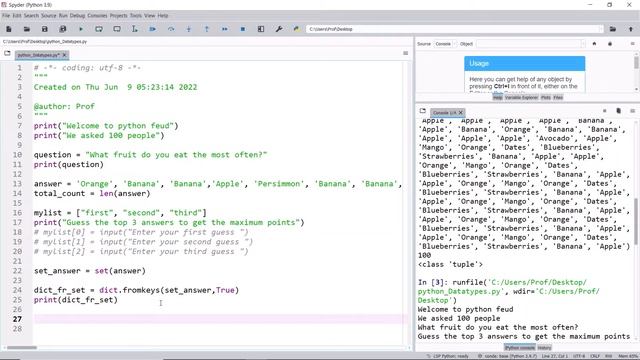Open the Search menu
This screenshot has height=360, width=640.
point(31,16)
